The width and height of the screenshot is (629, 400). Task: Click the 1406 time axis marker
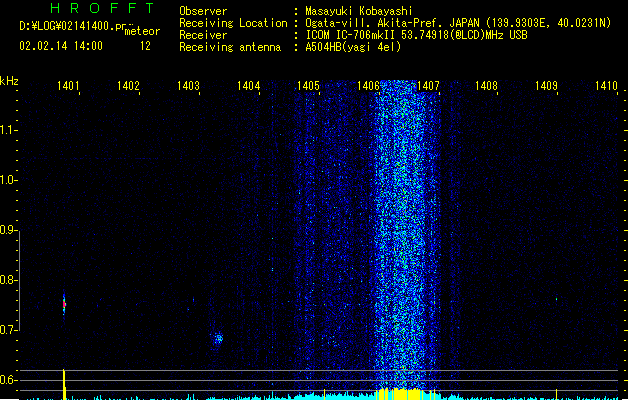click(368, 86)
